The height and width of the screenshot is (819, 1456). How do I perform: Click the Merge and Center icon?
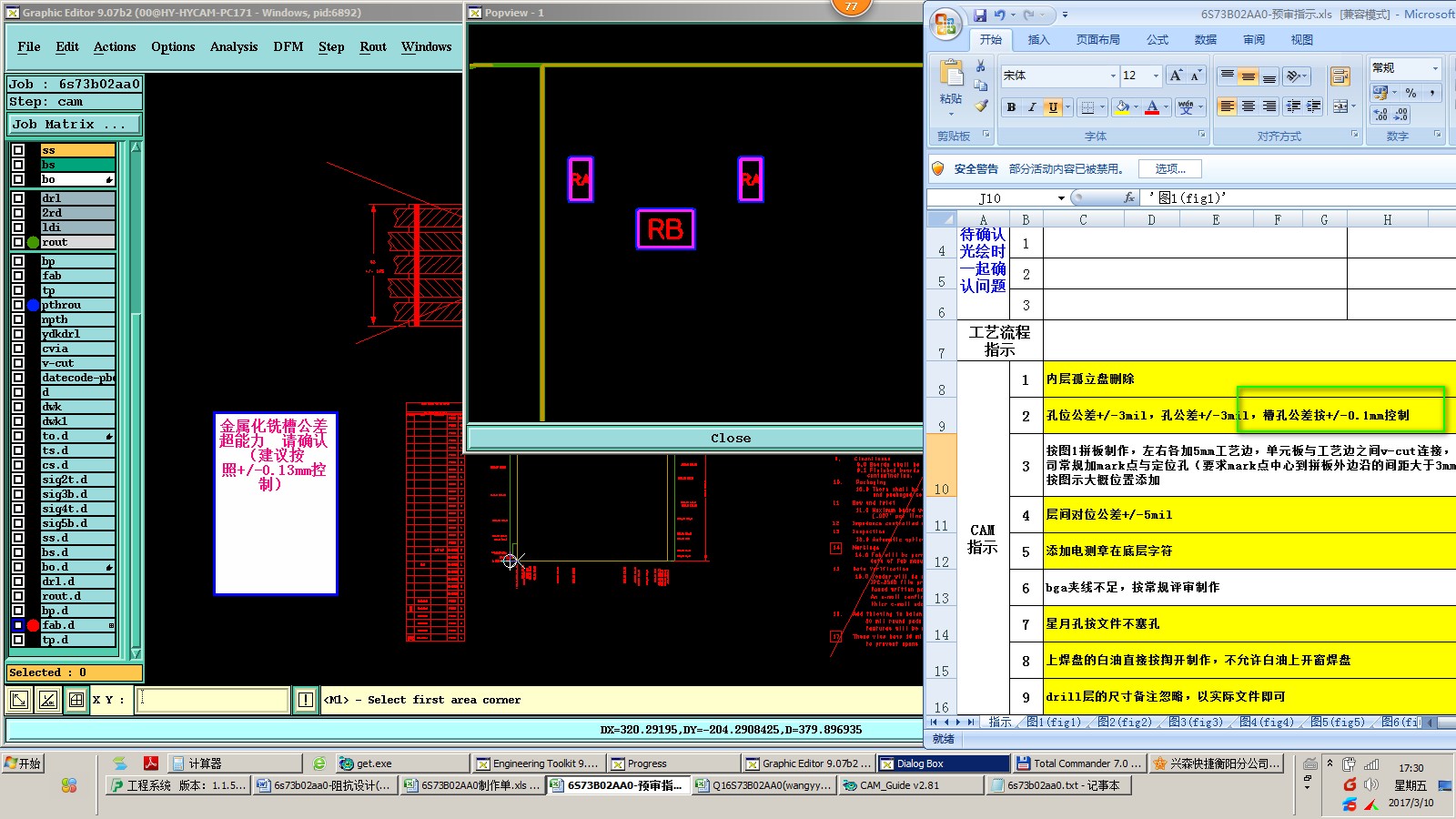tap(1340, 106)
